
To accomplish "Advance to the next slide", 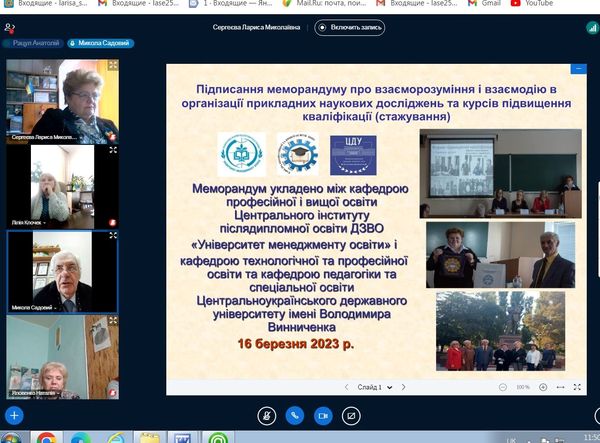I will 403,386.
